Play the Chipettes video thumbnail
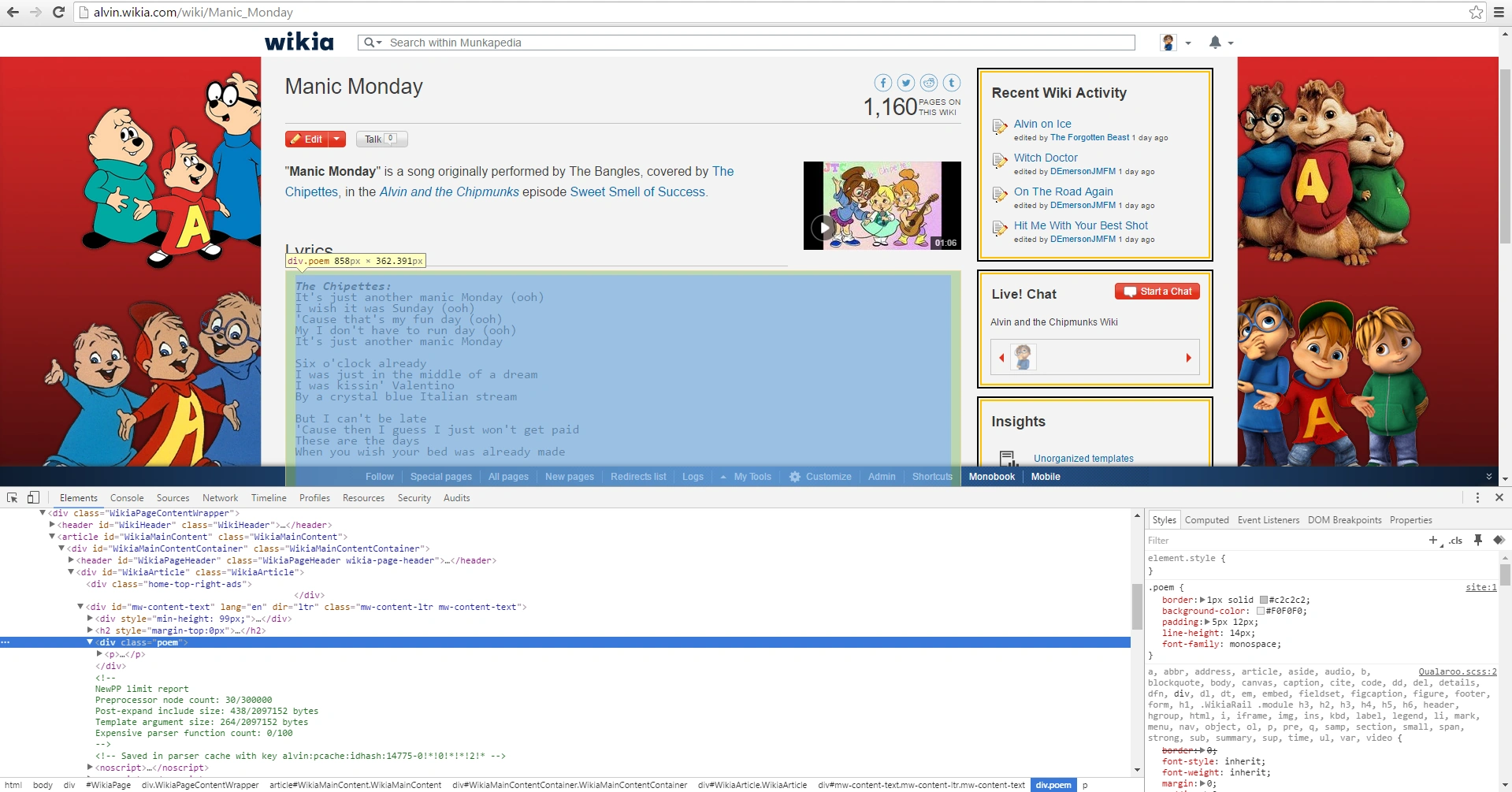This screenshot has width=1512, height=792. point(882,206)
